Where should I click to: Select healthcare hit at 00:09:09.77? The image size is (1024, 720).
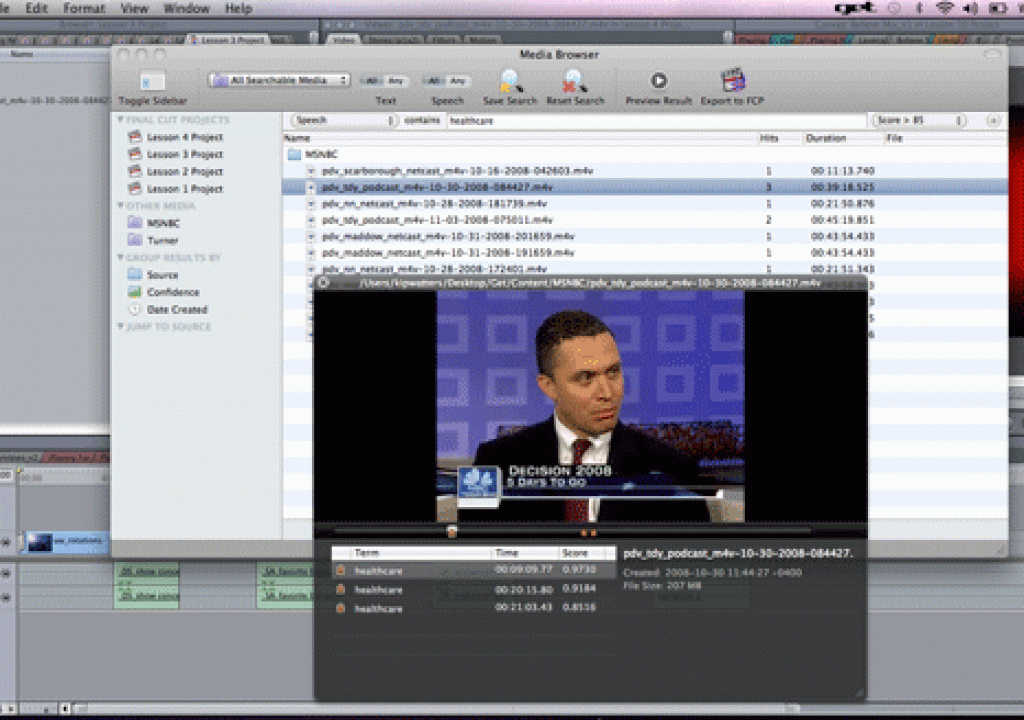click(473, 570)
